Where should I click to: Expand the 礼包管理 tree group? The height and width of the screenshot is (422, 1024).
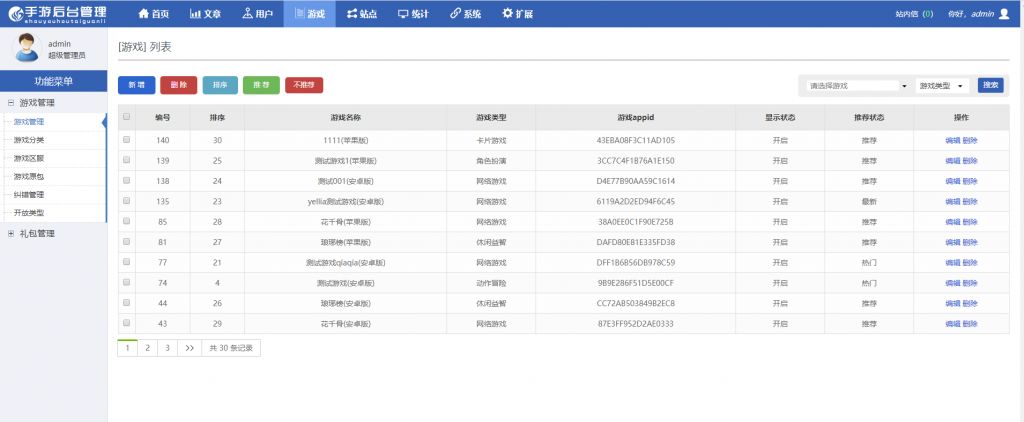pyautogui.click(x=10, y=233)
